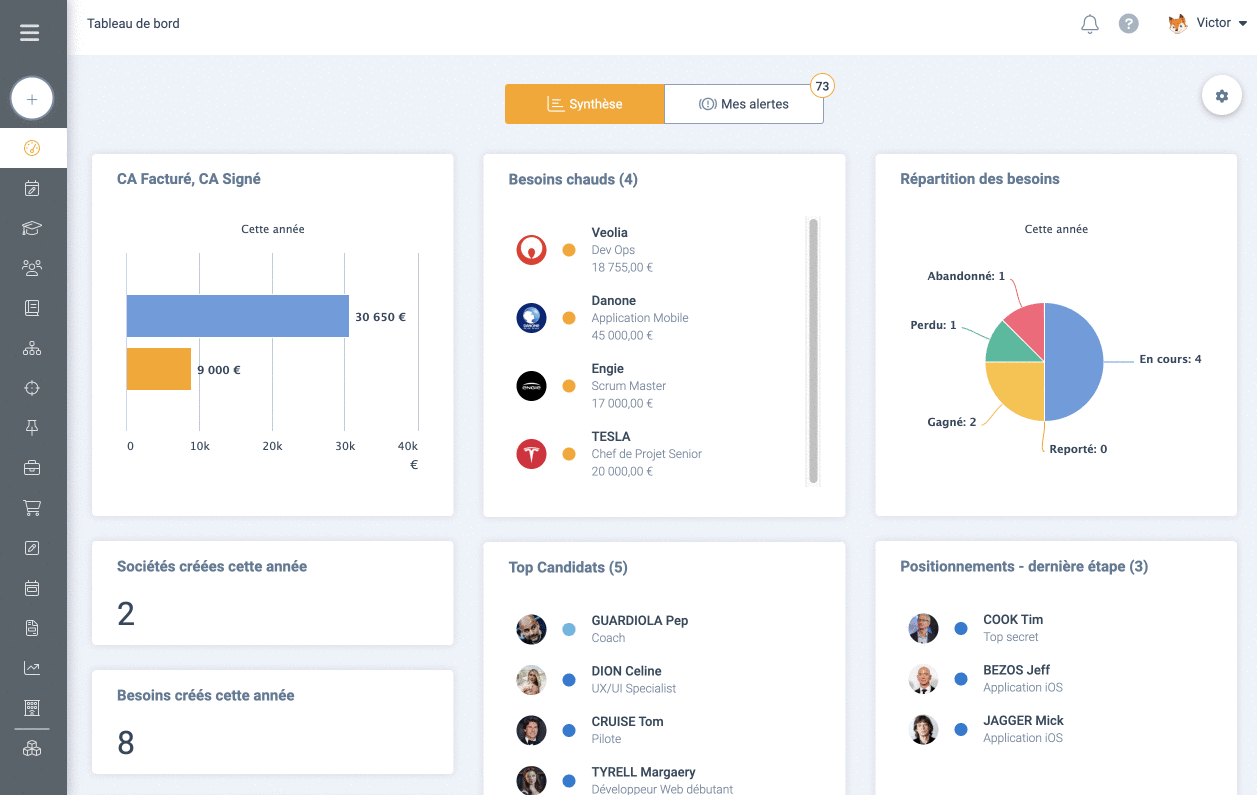1257x795 pixels.
Task: Open the Danone Application Mobile need
Action: 639,317
